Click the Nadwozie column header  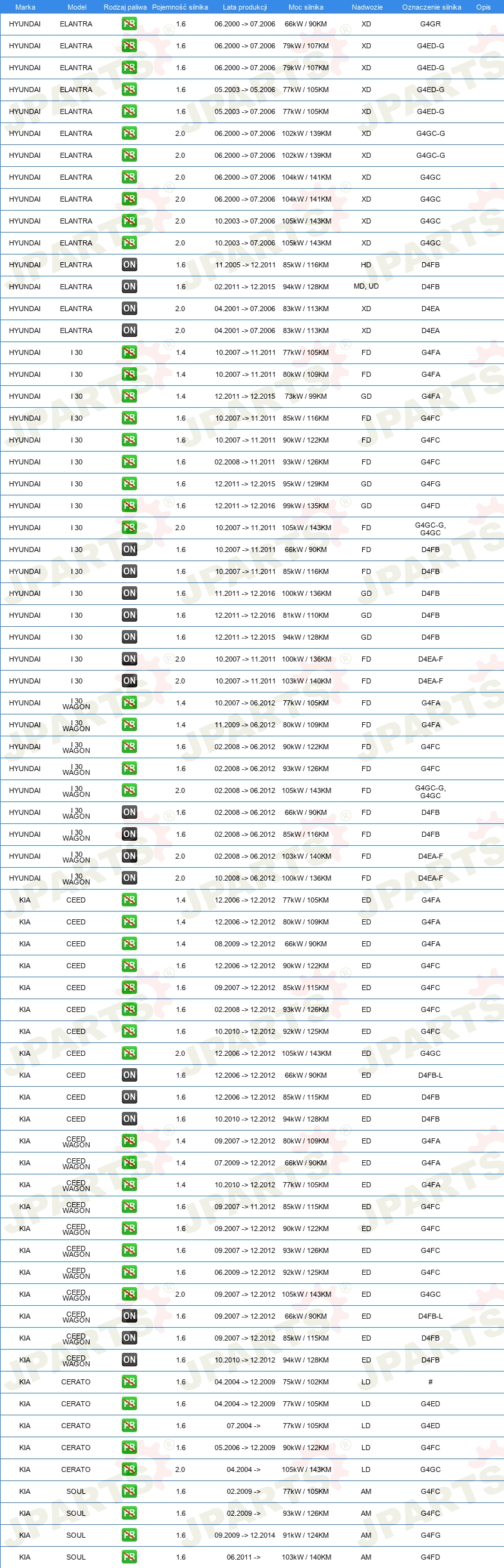click(x=367, y=7)
